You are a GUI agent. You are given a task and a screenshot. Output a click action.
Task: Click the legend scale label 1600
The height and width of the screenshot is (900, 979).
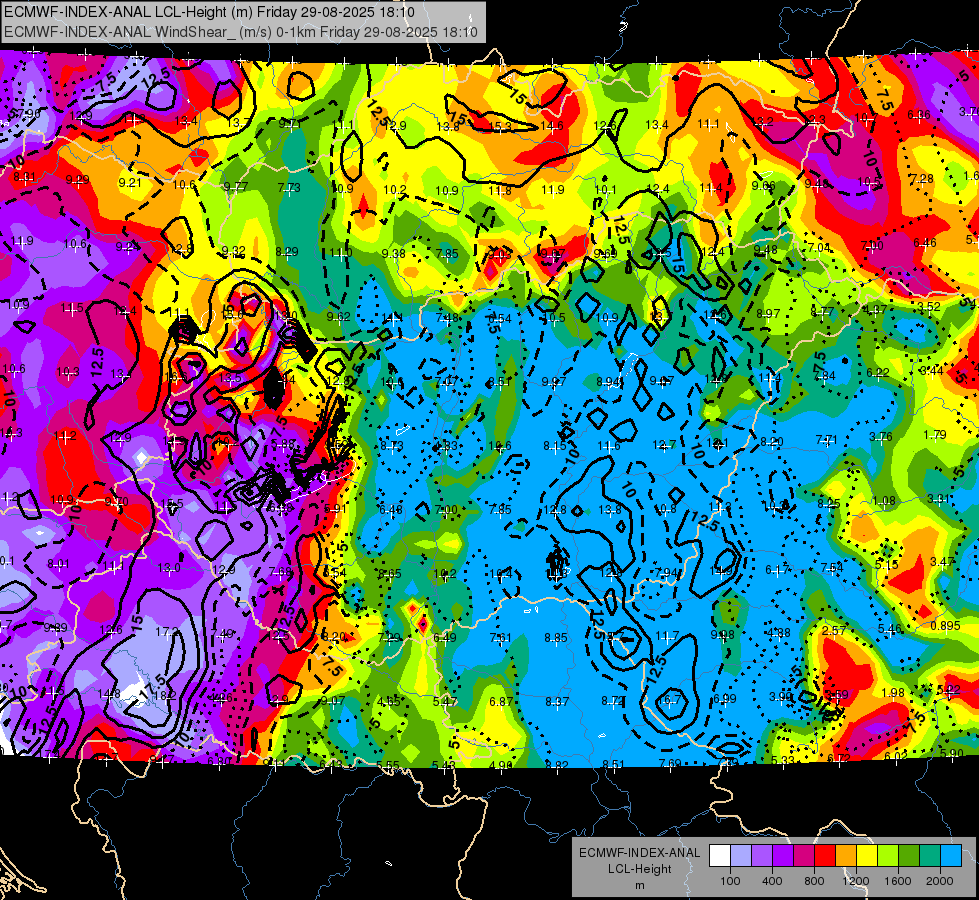[x=898, y=881]
